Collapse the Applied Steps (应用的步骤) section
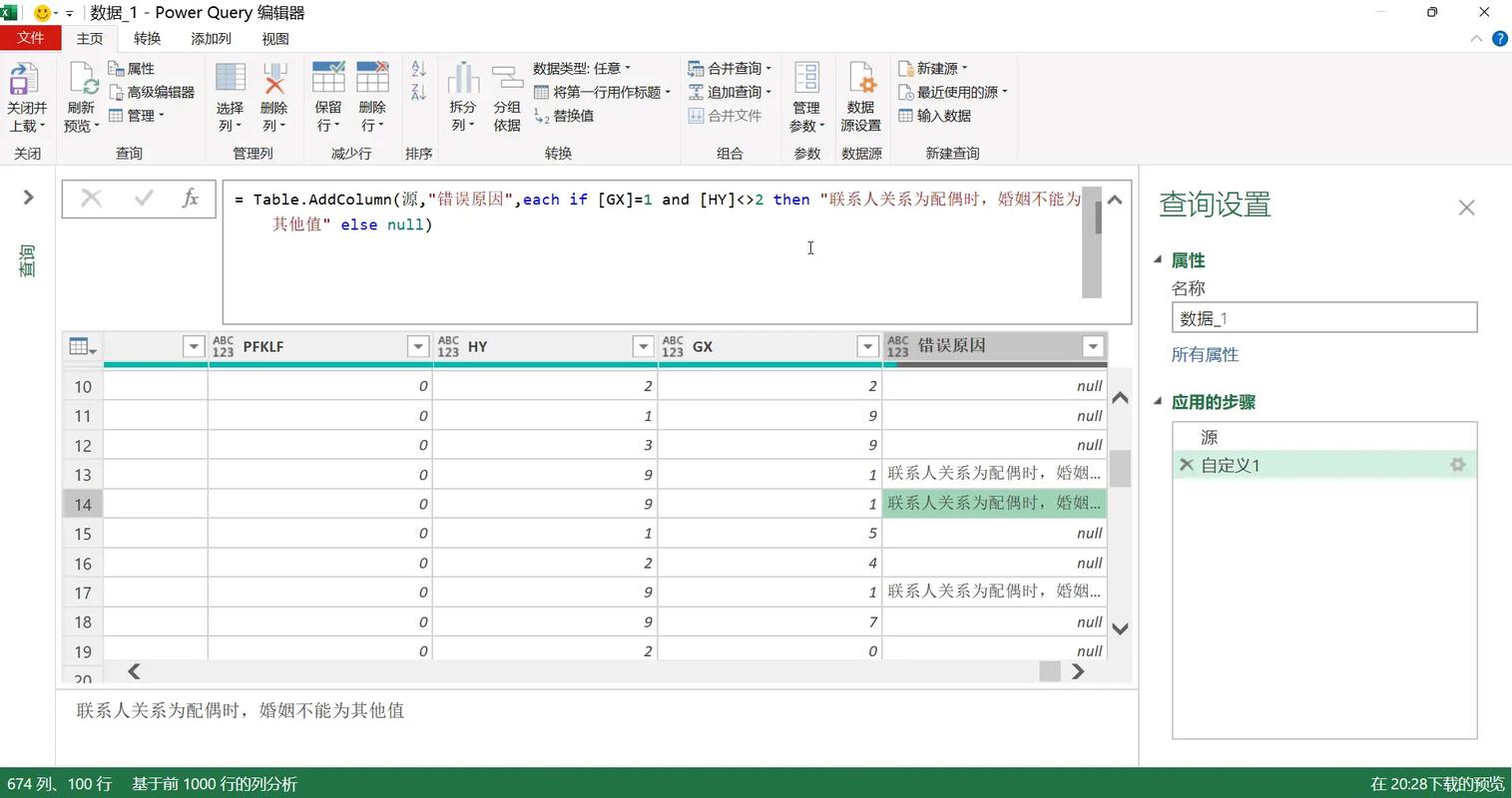1512x798 pixels. pyautogui.click(x=1158, y=401)
